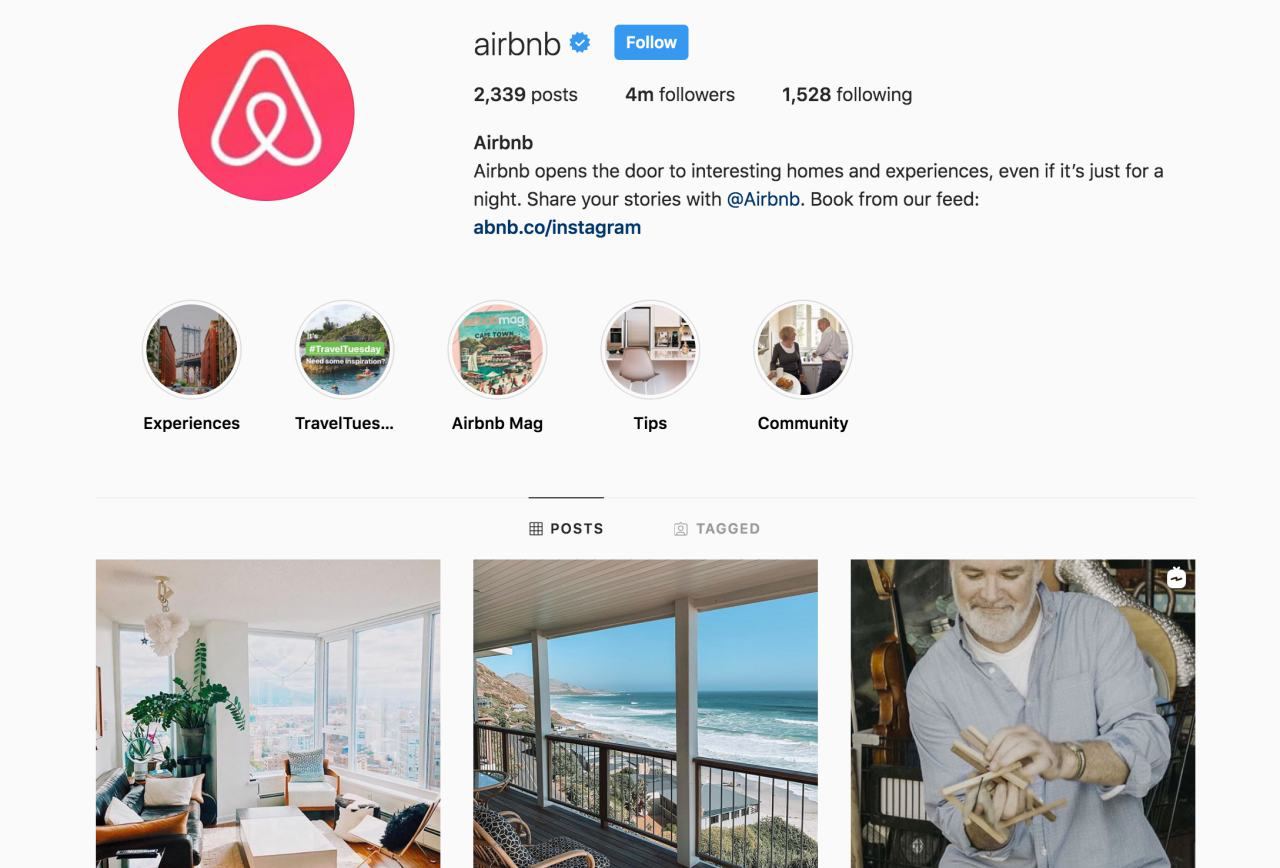Click the IGTV video icon on third post

pyautogui.click(x=1176, y=578)
